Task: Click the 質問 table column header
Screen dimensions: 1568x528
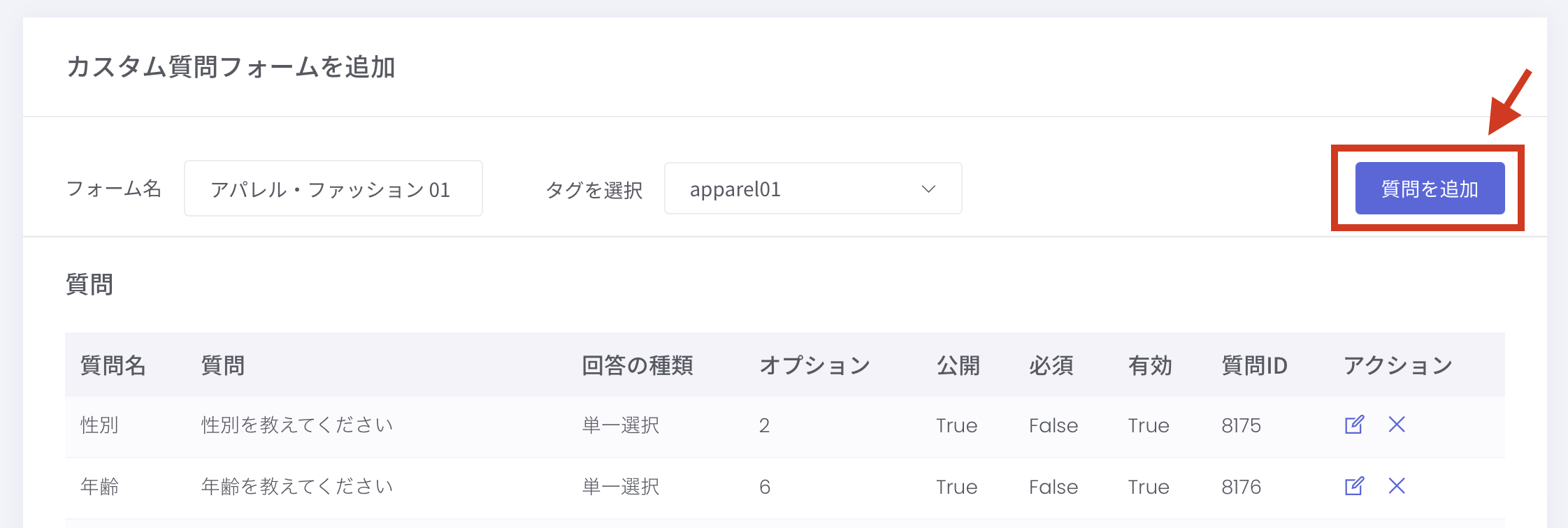Action: click(x=223, y=365)
